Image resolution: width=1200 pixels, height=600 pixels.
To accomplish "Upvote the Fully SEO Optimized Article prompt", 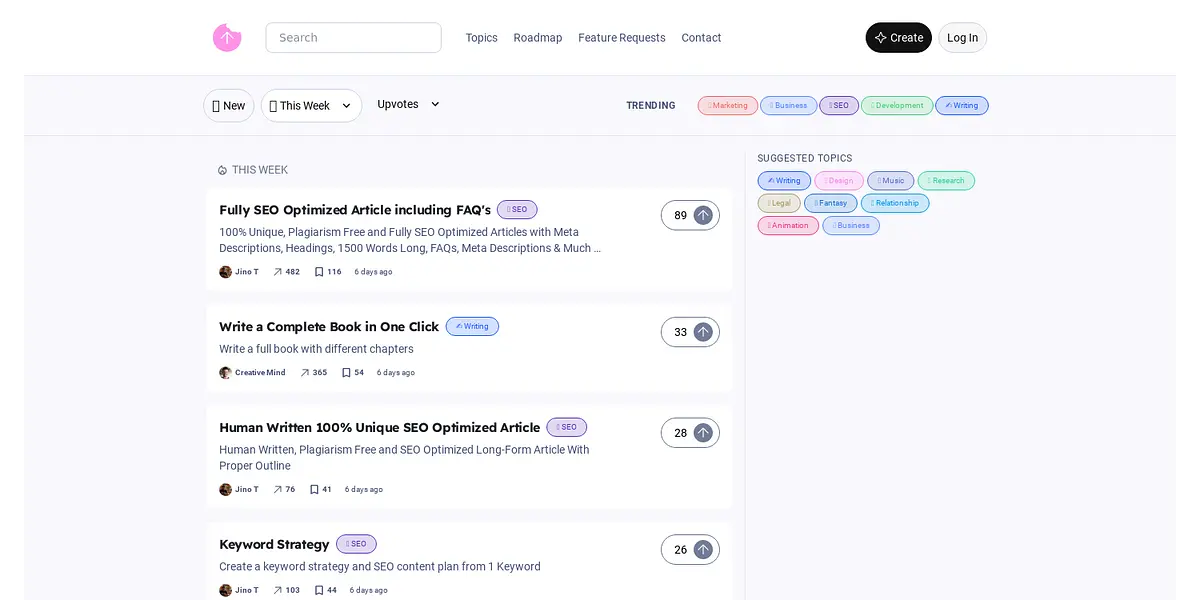I will [x=703, y=215].
